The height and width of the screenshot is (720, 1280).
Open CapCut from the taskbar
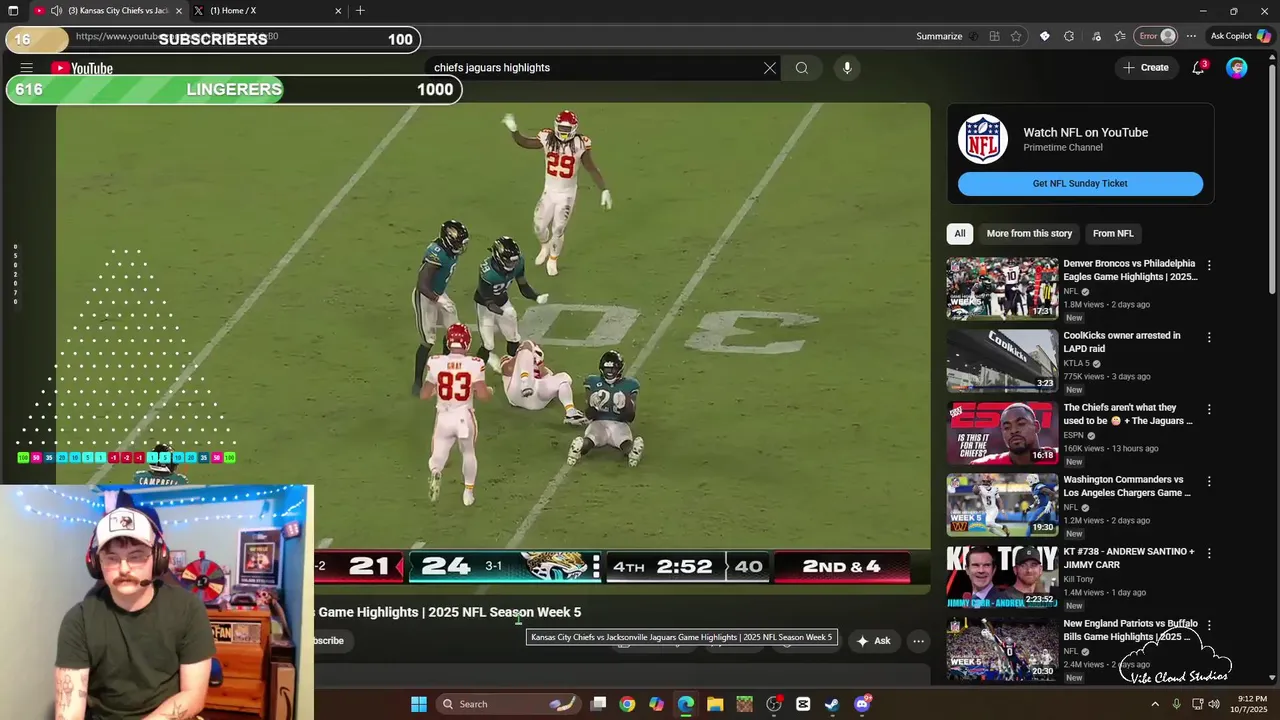803,704
